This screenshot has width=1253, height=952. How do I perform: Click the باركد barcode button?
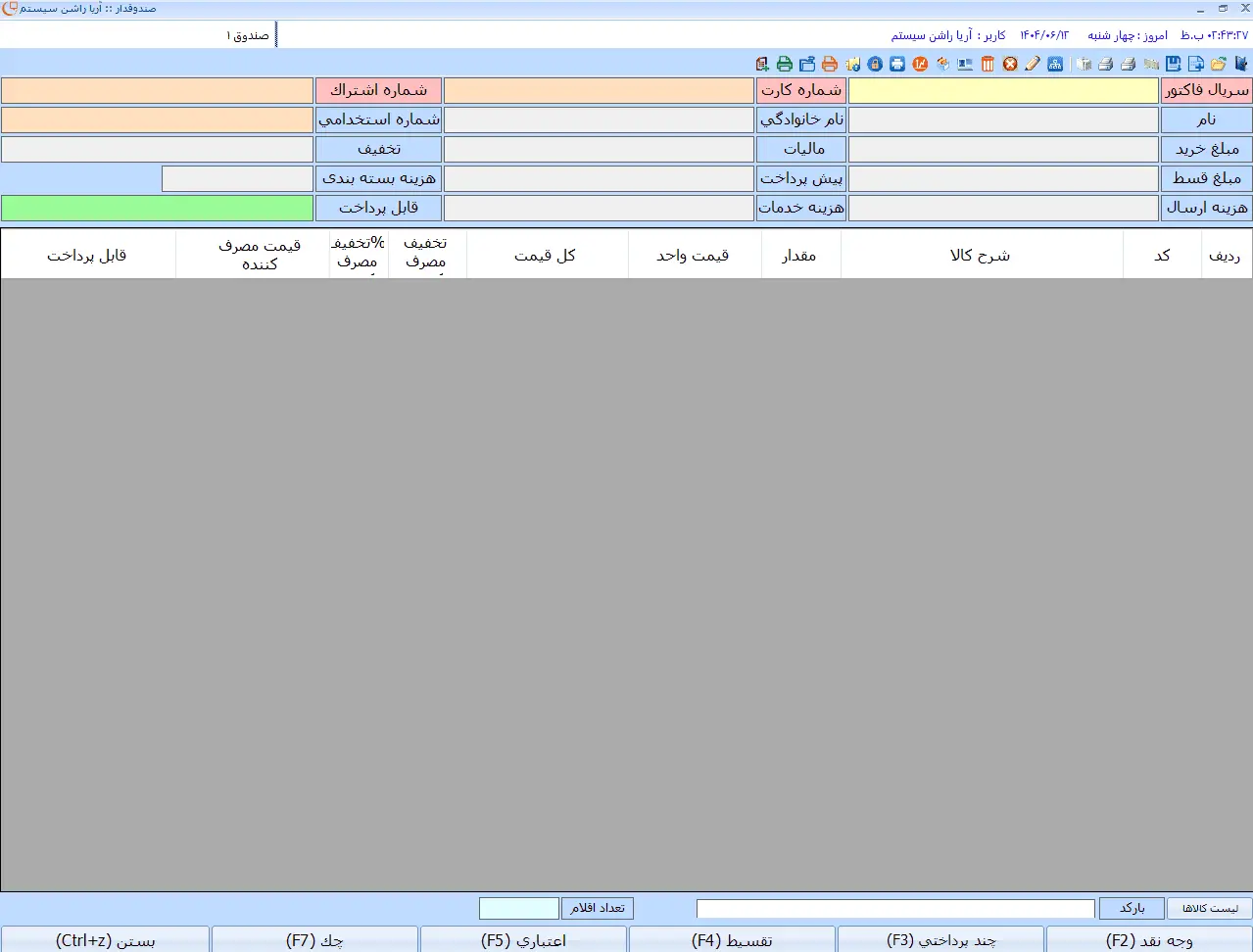(1132, 908)
